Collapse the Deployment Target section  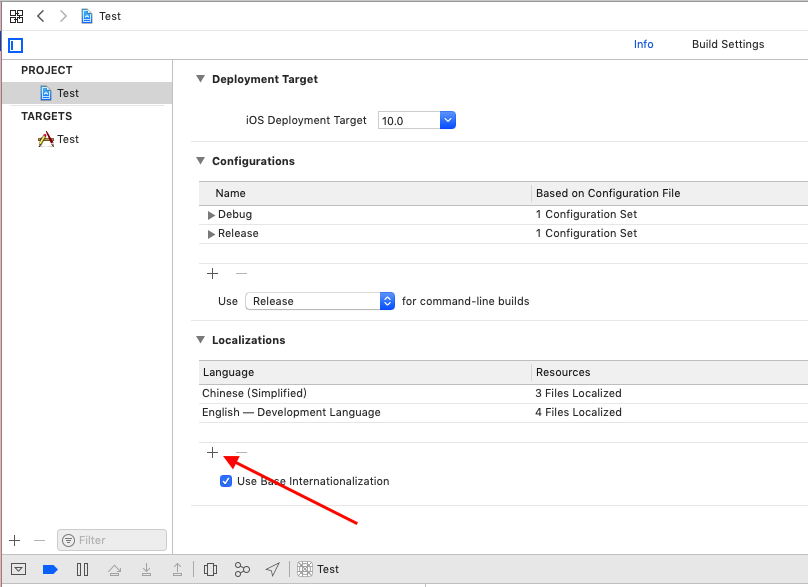pyautogui.click(x=200, y=79)
